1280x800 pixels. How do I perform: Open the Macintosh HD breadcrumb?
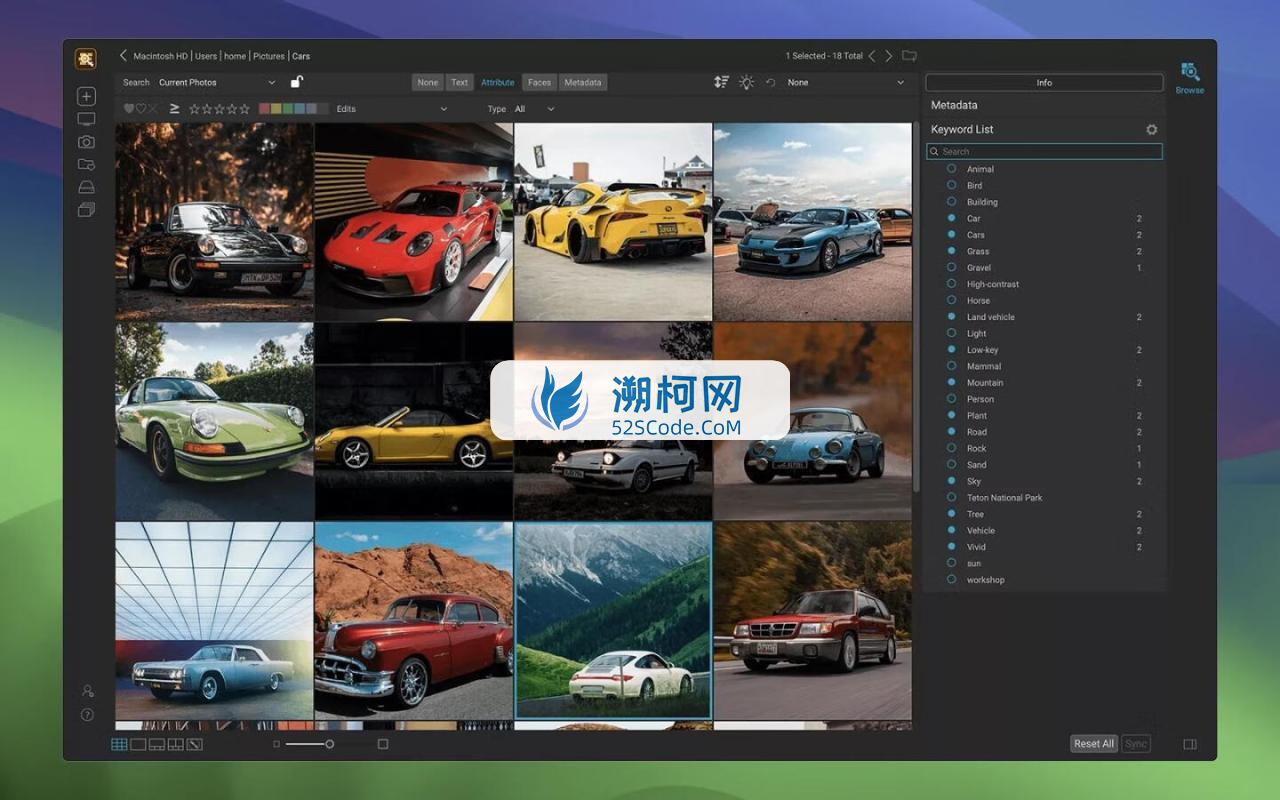click(x=160, y=56)
